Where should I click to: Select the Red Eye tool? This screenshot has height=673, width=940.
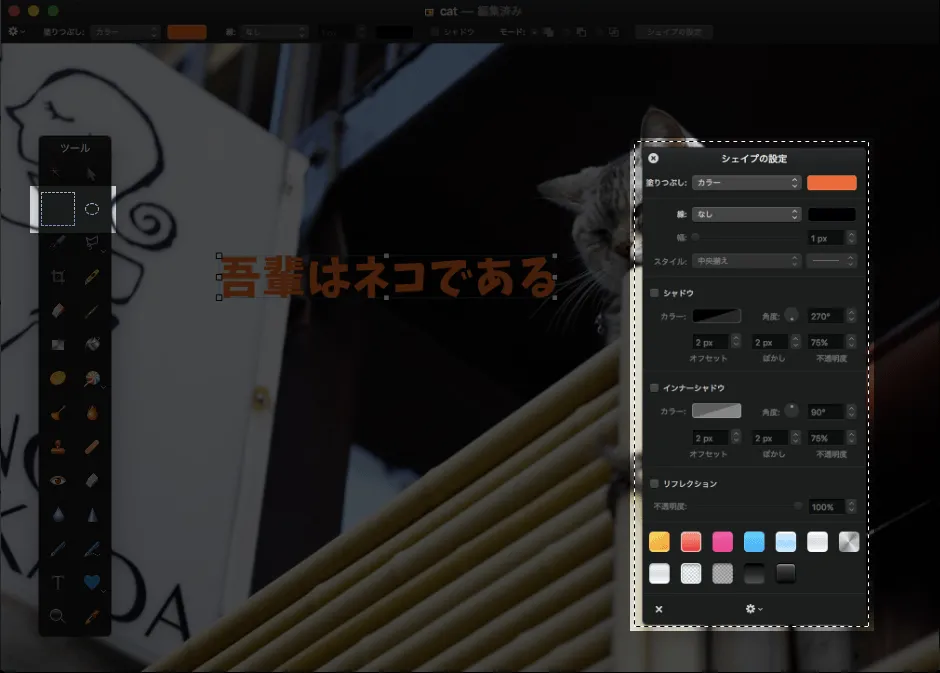(x=58, y=481)
